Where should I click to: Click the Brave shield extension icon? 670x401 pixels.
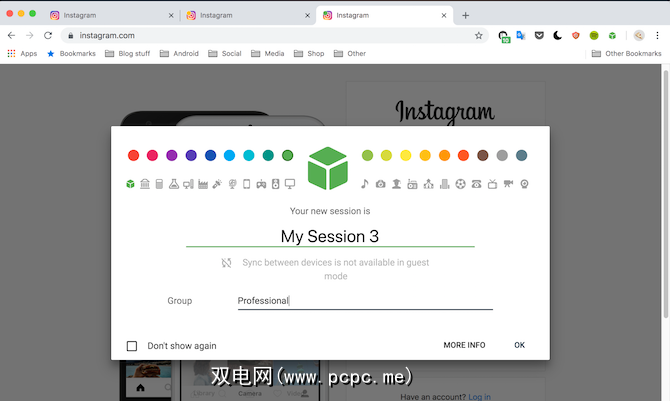[x=576, y=35]
